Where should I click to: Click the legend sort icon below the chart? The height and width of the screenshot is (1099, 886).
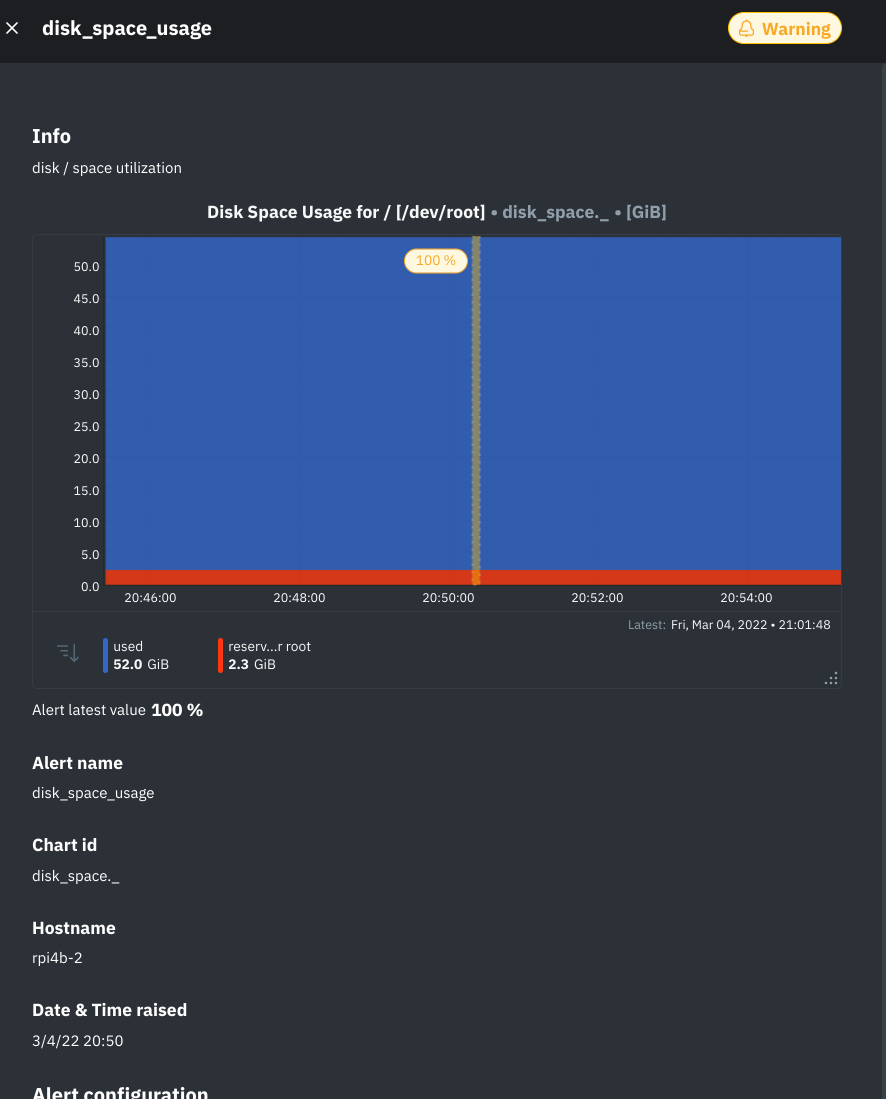(67, 652)
